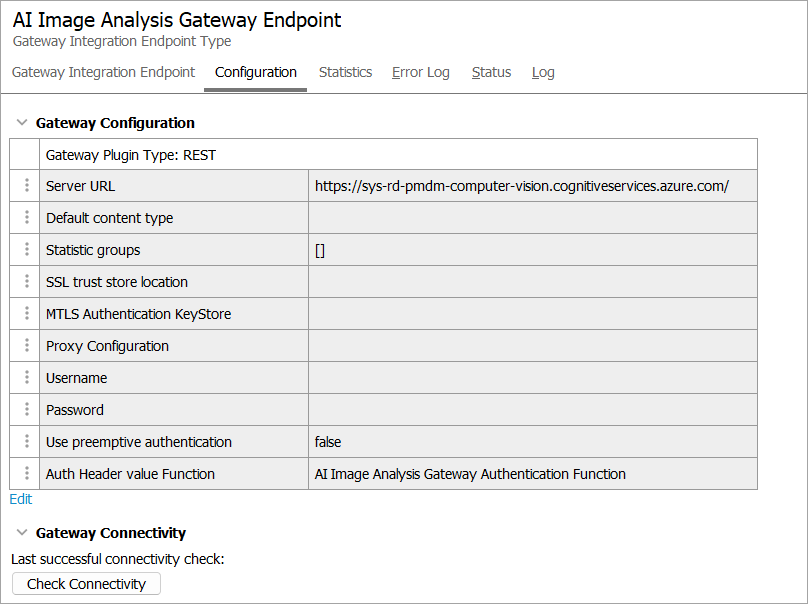
Task: Click the handle icon for Use preemptive authentication
Action: (x=27, y=442)
